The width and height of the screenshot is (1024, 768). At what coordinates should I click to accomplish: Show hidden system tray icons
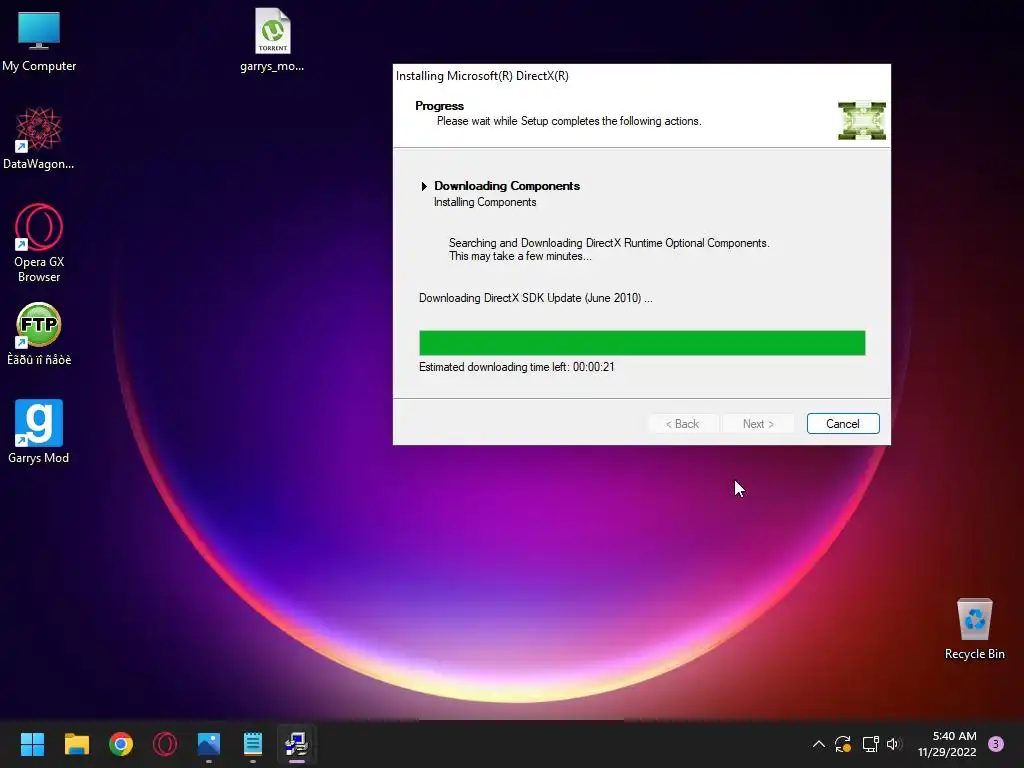coord(818,744)
